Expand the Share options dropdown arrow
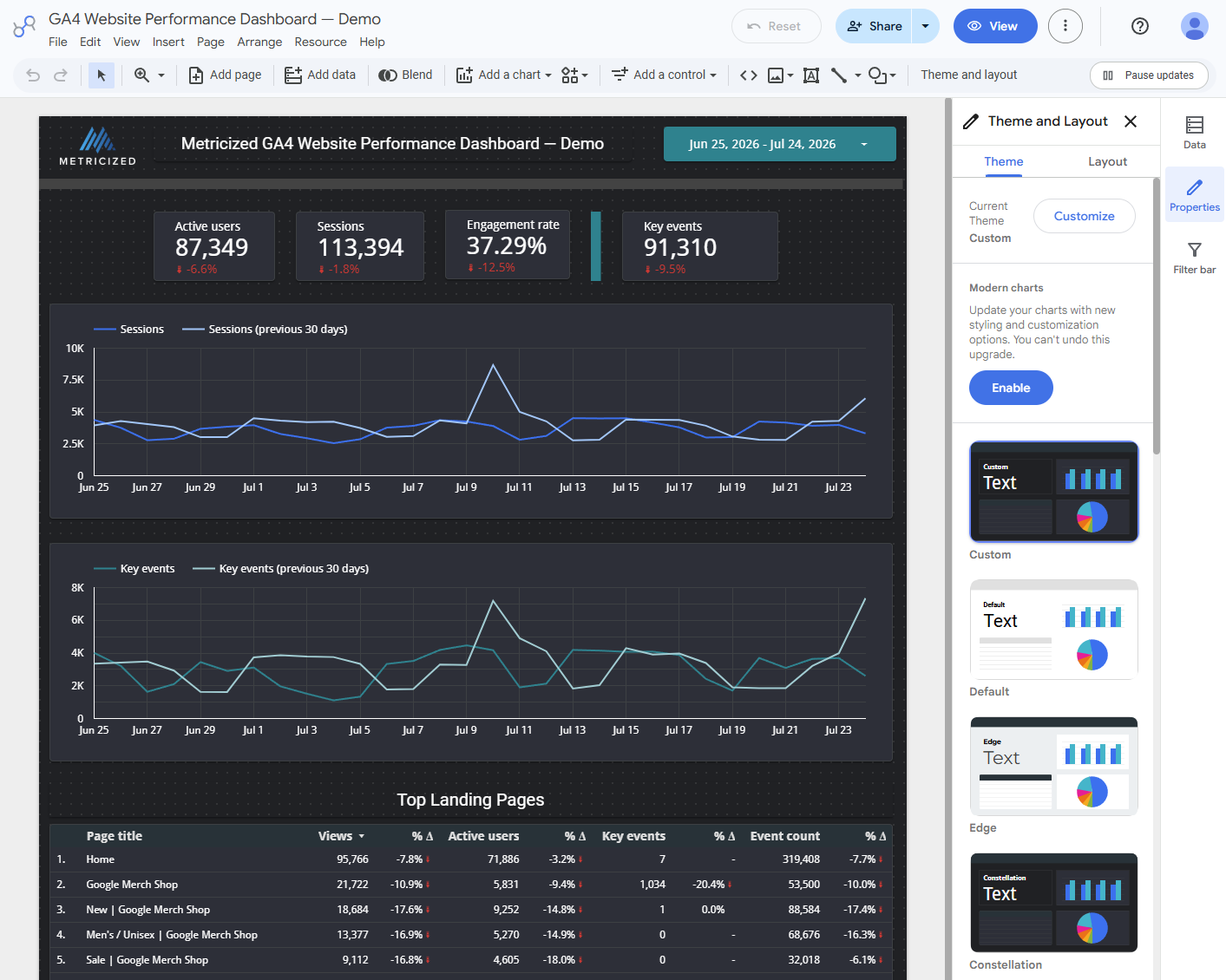Image resolution: width=1226 pixels, height=980 pixels. coord(925,26)
